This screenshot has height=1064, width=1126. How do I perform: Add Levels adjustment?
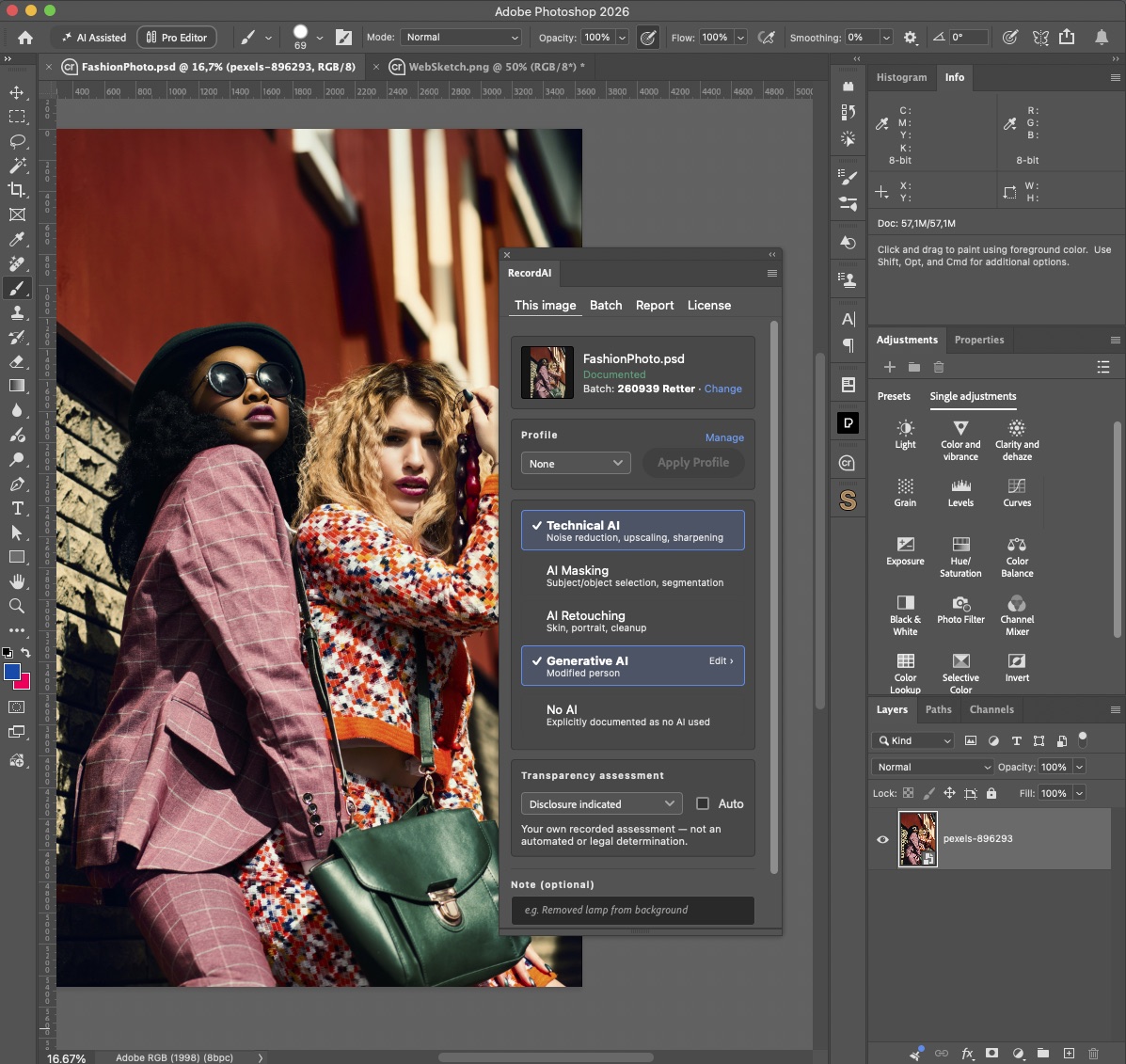[960, 493]
